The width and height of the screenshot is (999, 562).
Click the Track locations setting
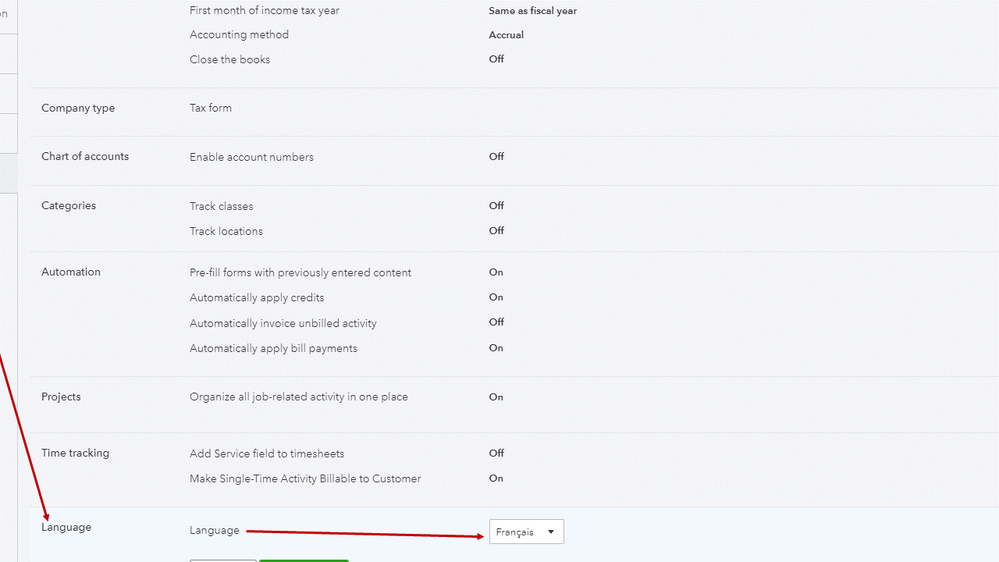click(x=226, y=231)
